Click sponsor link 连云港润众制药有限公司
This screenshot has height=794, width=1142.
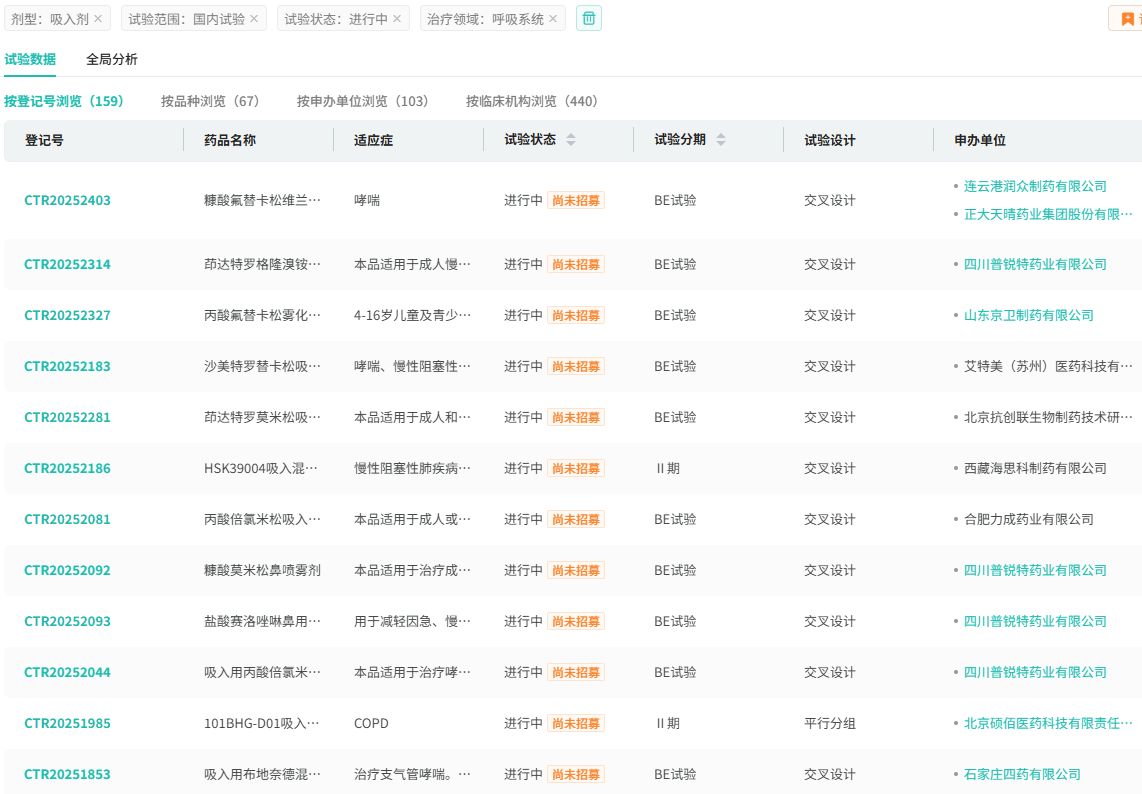pos(1035,186)
